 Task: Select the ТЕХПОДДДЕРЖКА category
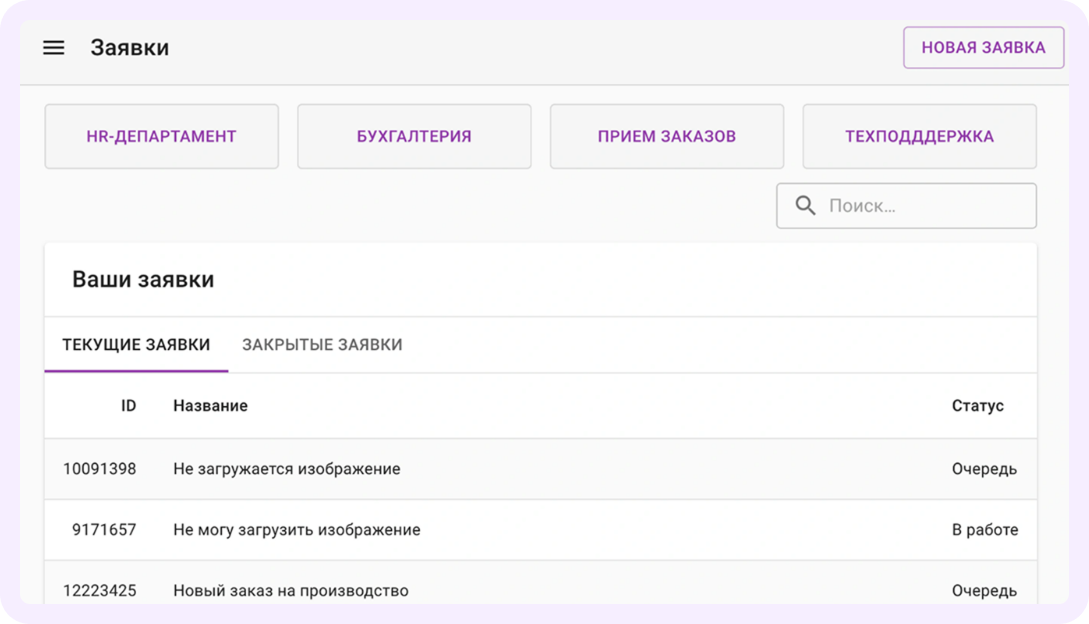[x=919, y=136]
